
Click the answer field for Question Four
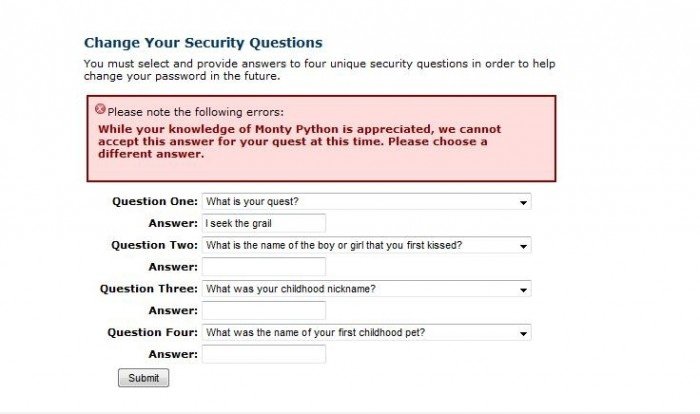(264, 355)
